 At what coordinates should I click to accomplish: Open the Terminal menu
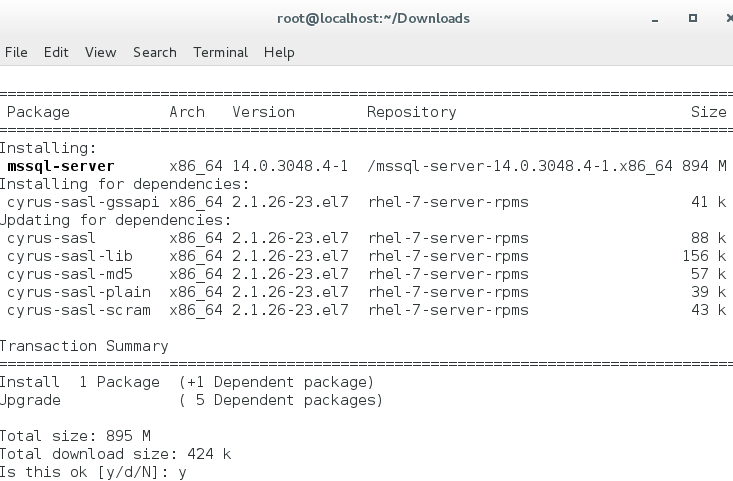pos(221,52)
